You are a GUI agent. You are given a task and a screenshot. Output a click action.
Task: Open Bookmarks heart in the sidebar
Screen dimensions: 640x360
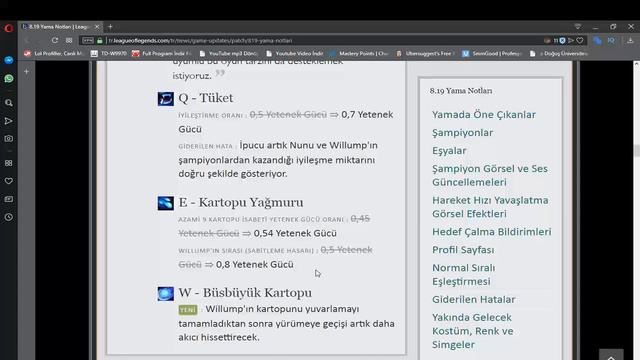pos(9,181)
